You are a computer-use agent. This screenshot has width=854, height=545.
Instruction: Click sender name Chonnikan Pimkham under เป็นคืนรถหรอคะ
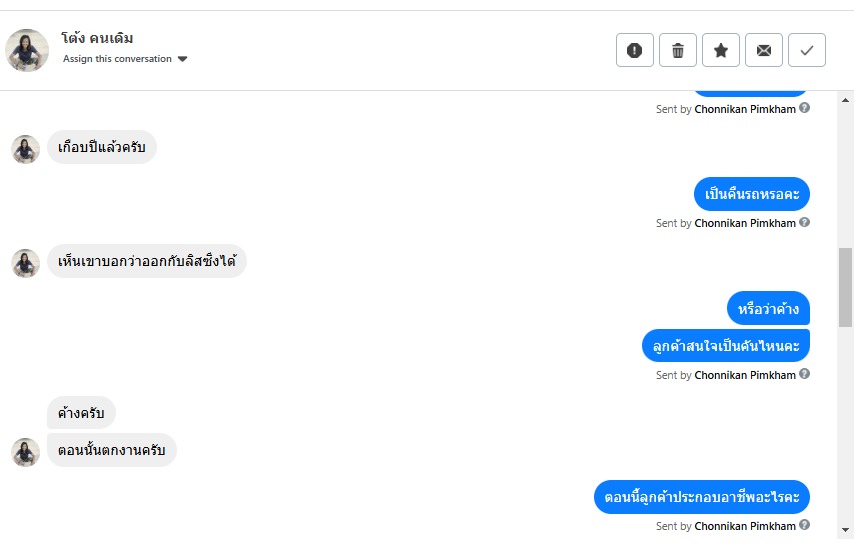tap(745, 223)
